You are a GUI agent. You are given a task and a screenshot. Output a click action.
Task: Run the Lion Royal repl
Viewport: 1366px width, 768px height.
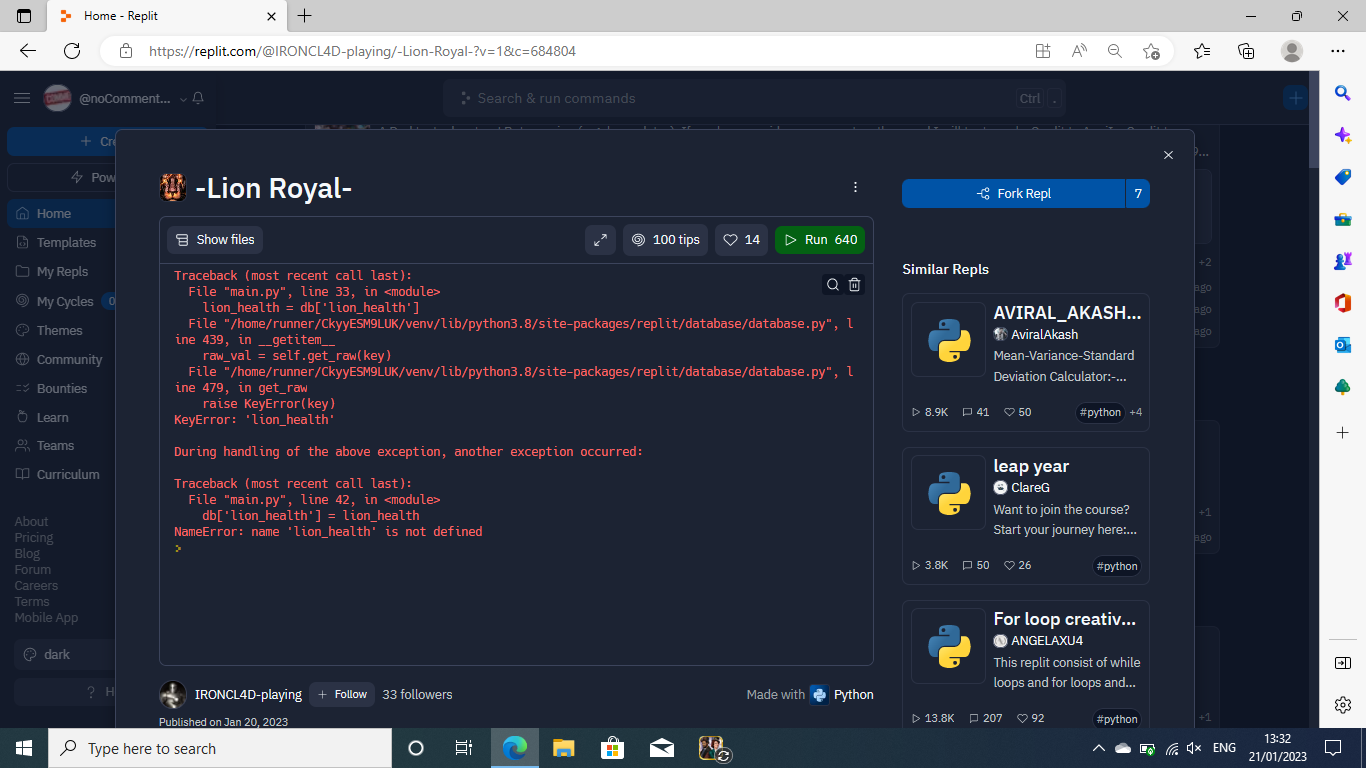[819, 240]
